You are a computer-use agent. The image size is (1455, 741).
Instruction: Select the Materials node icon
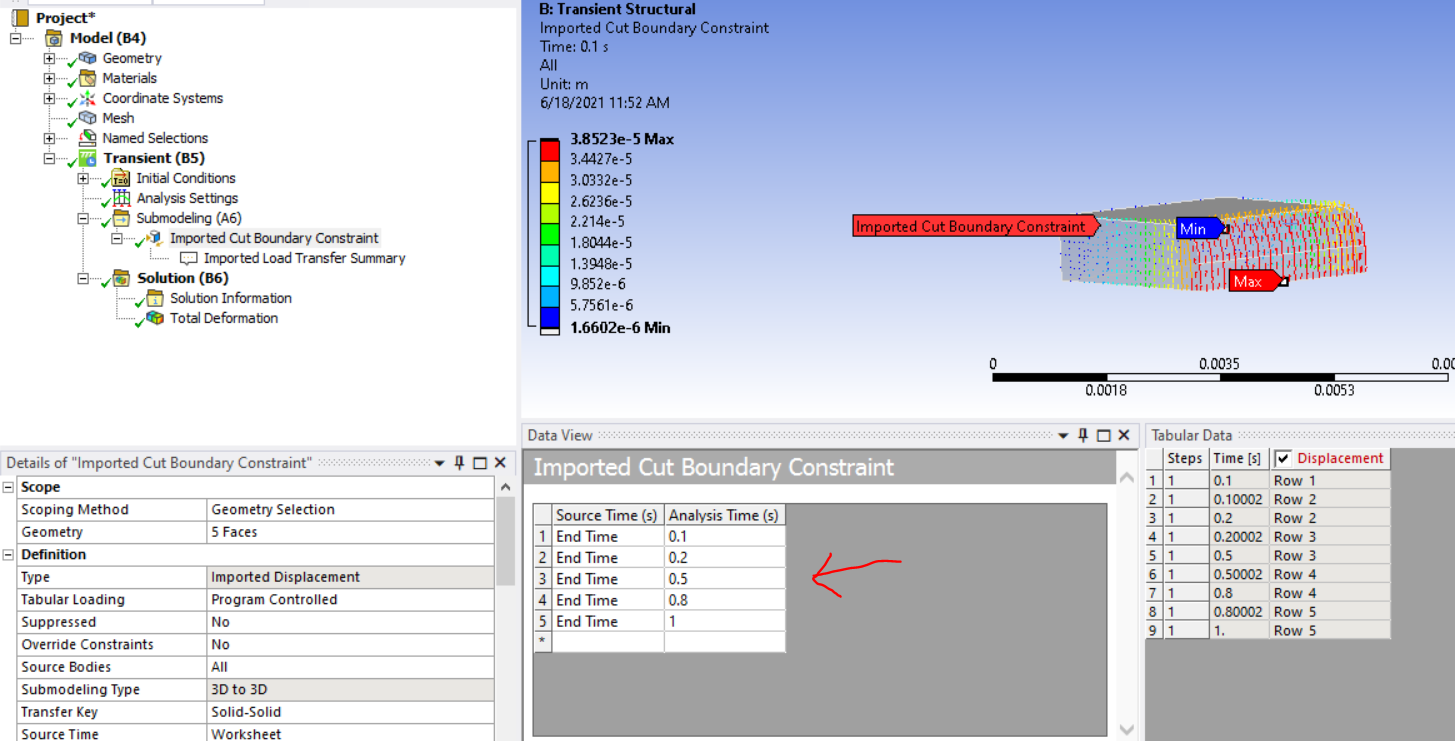[x=88, y=78]
